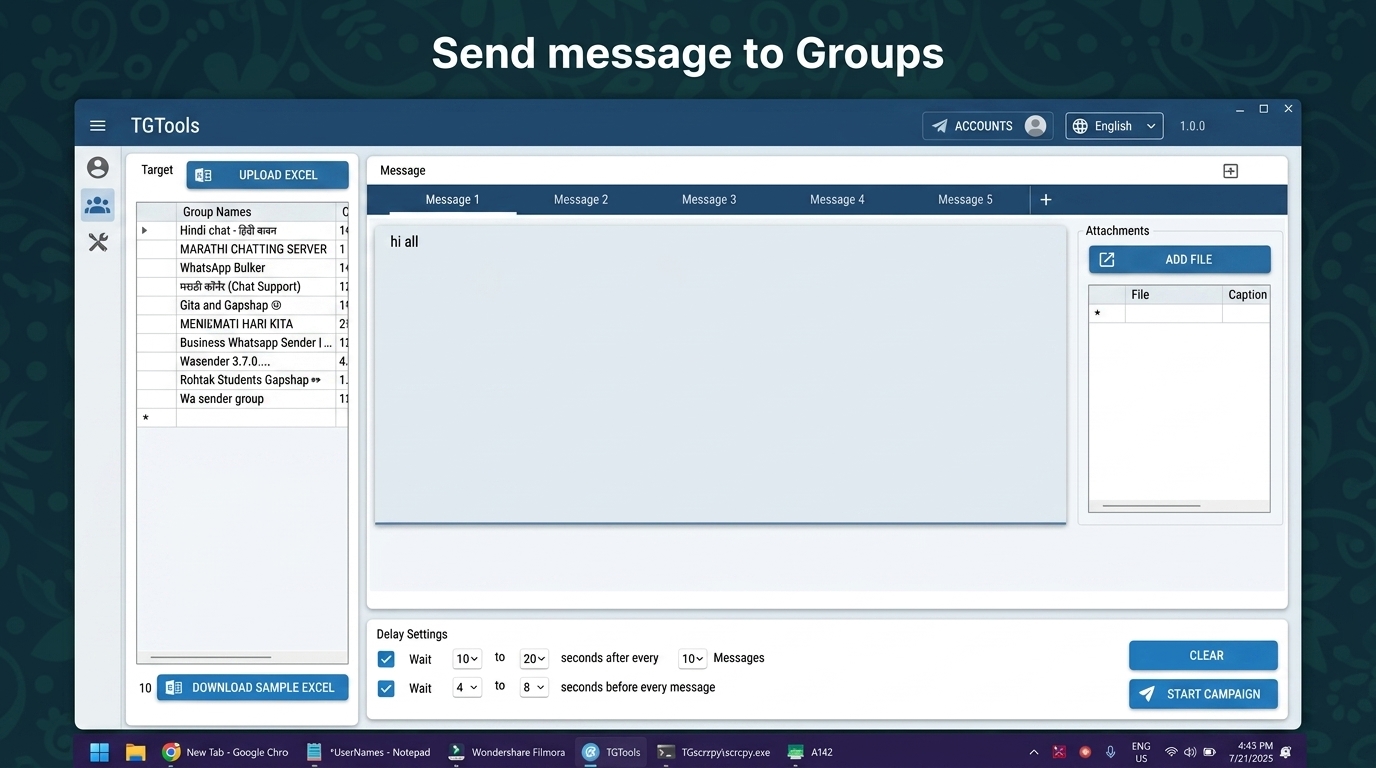
Task: Toggle wait before every message checkbox
Action: pyautogui.click(x=386, y=688)
